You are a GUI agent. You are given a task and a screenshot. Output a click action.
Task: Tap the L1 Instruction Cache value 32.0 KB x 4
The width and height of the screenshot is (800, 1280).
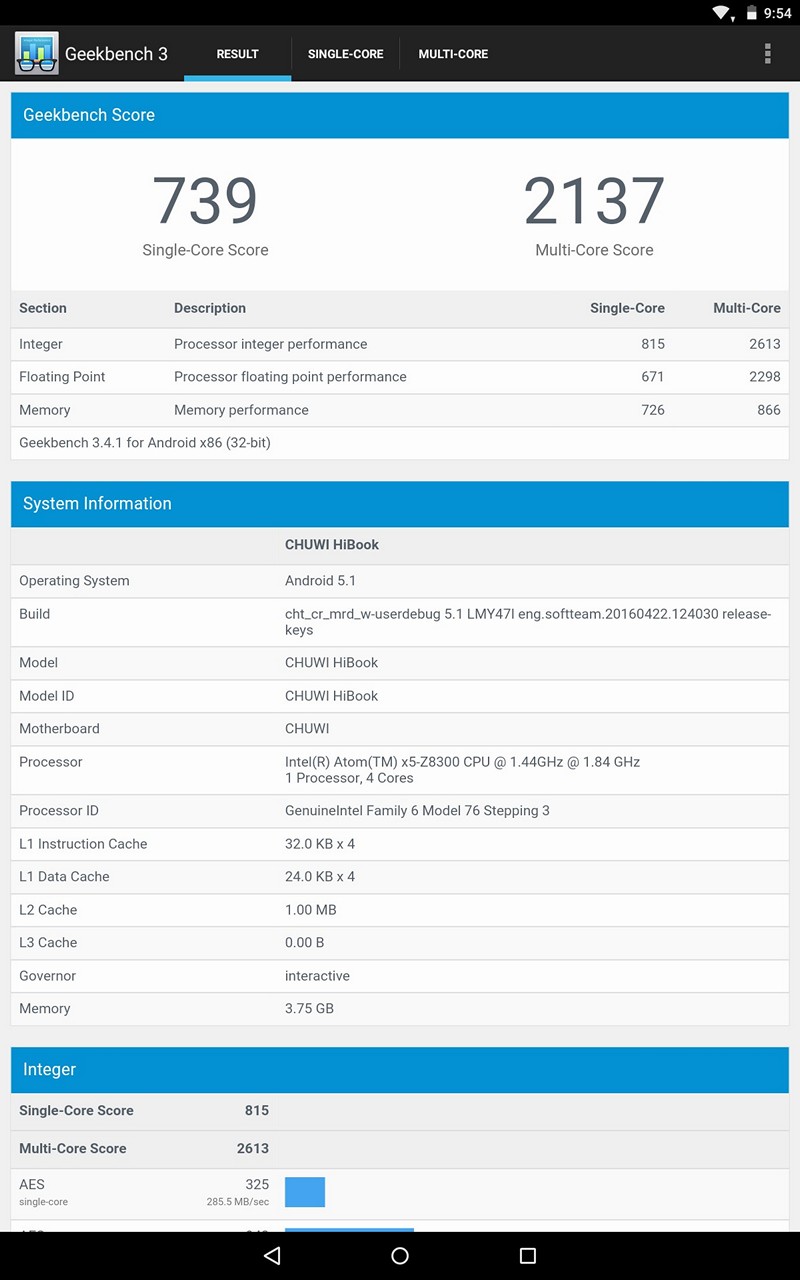[x=320, y=844]
